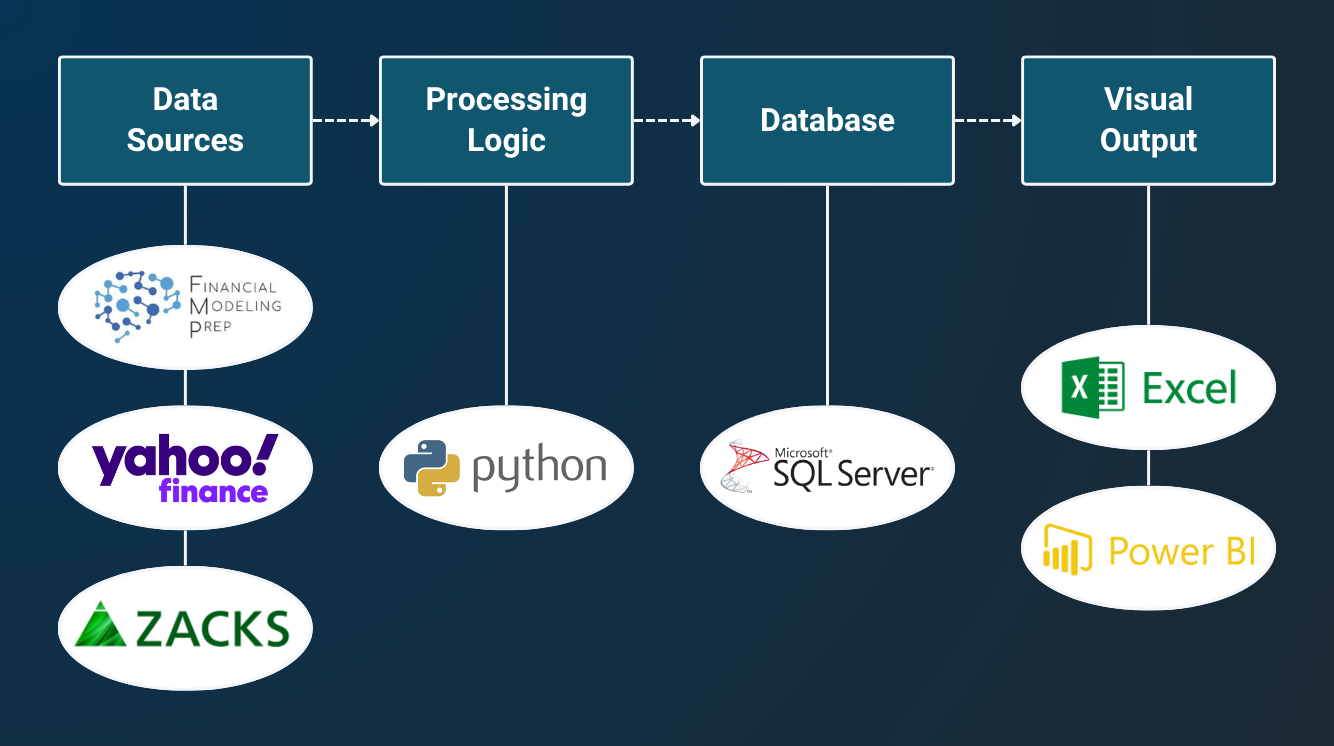Select the green Excel spreadsheet icon

point(1093,387)
